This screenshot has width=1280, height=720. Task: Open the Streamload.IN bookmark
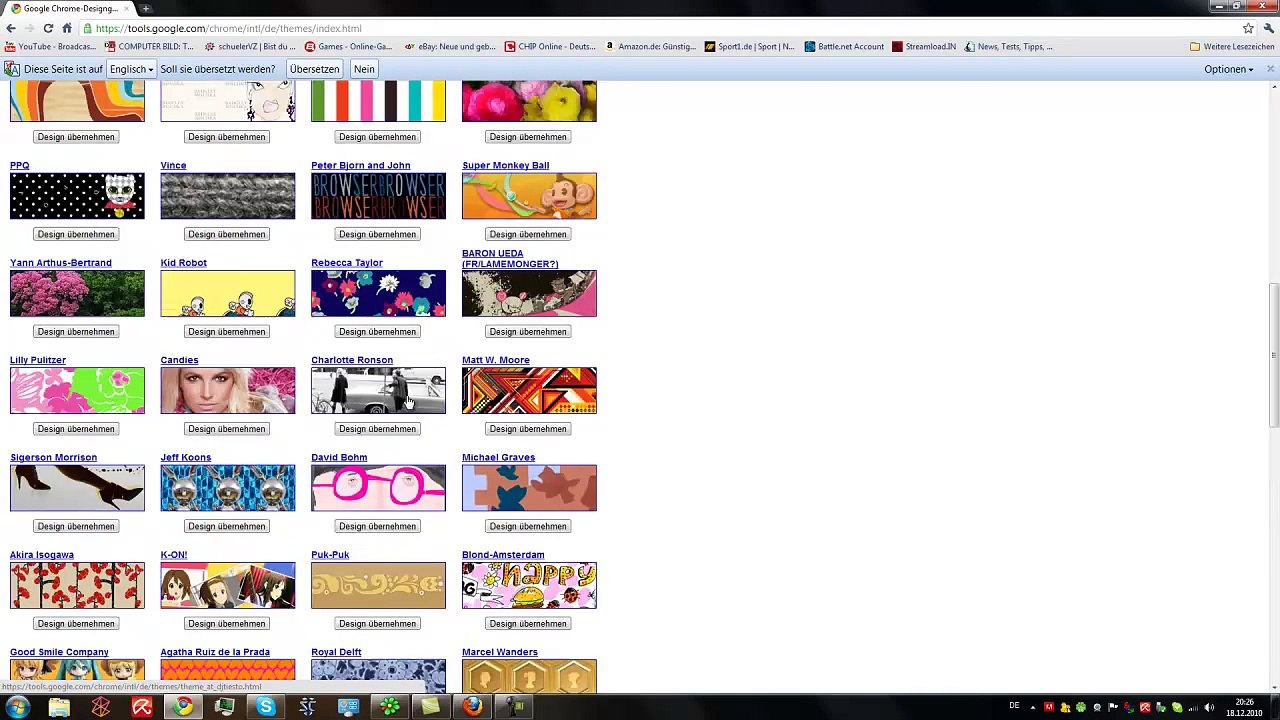[924, 46]
